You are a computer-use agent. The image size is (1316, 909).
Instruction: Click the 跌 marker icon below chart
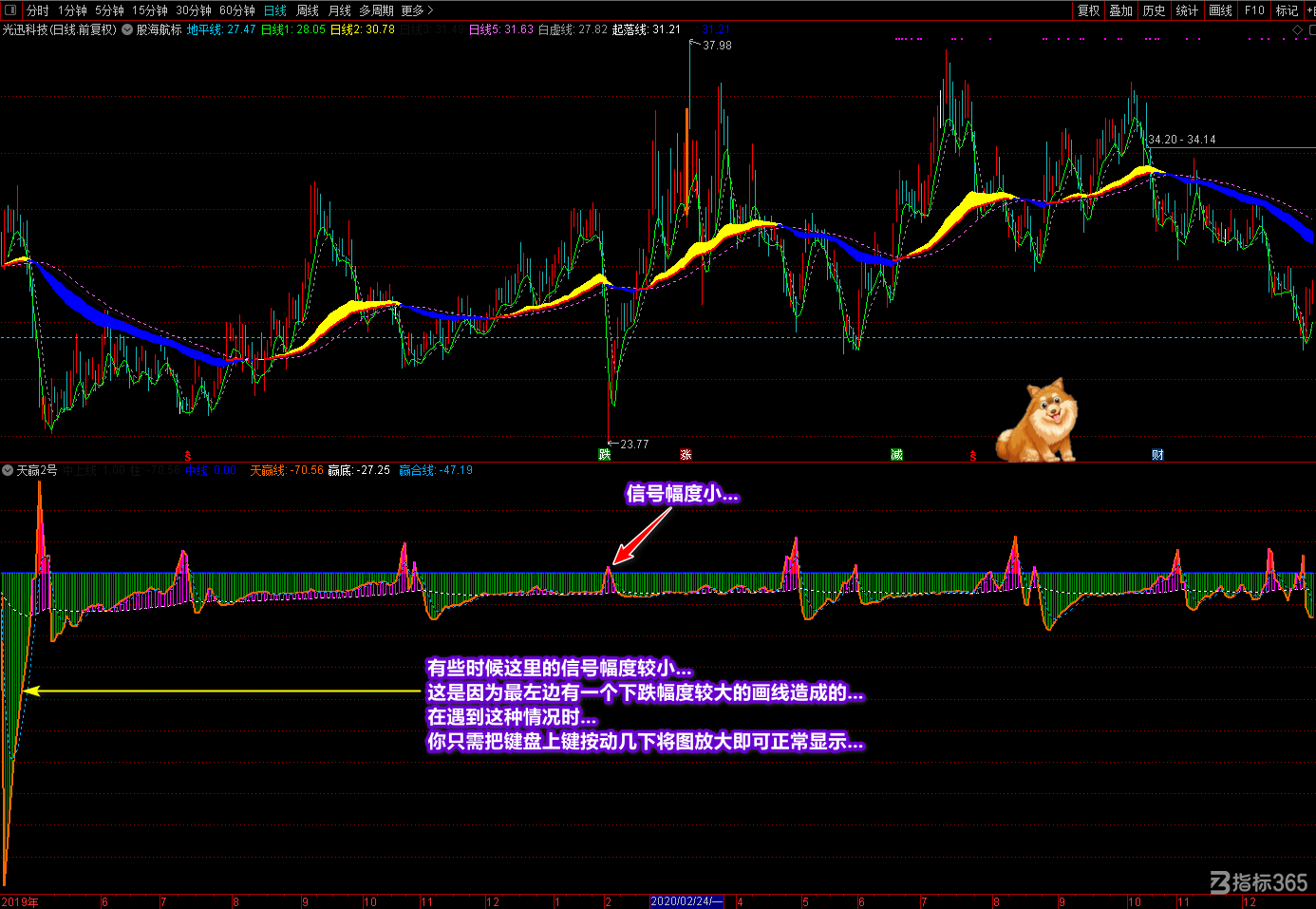click(604, 455)
